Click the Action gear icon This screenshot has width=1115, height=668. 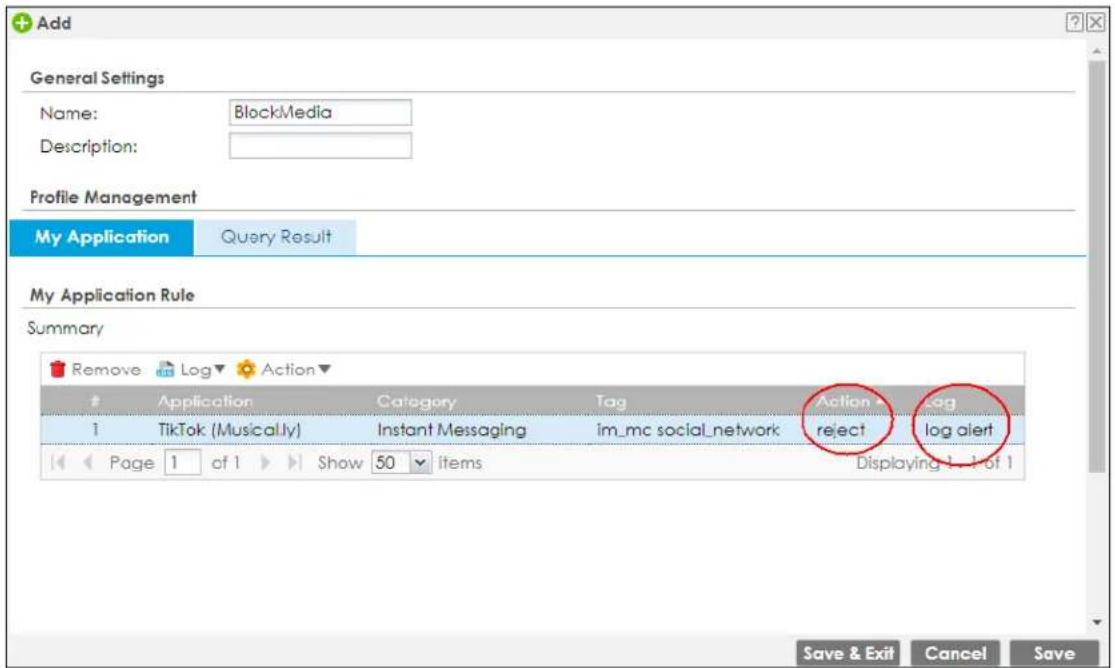[246, 369]
